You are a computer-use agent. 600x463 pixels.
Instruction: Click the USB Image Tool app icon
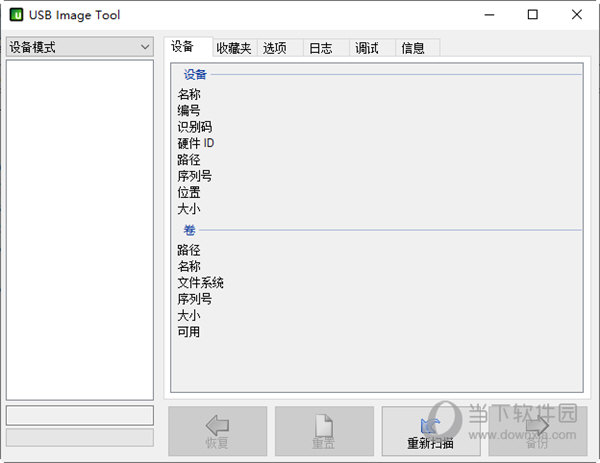coord(16,15)
